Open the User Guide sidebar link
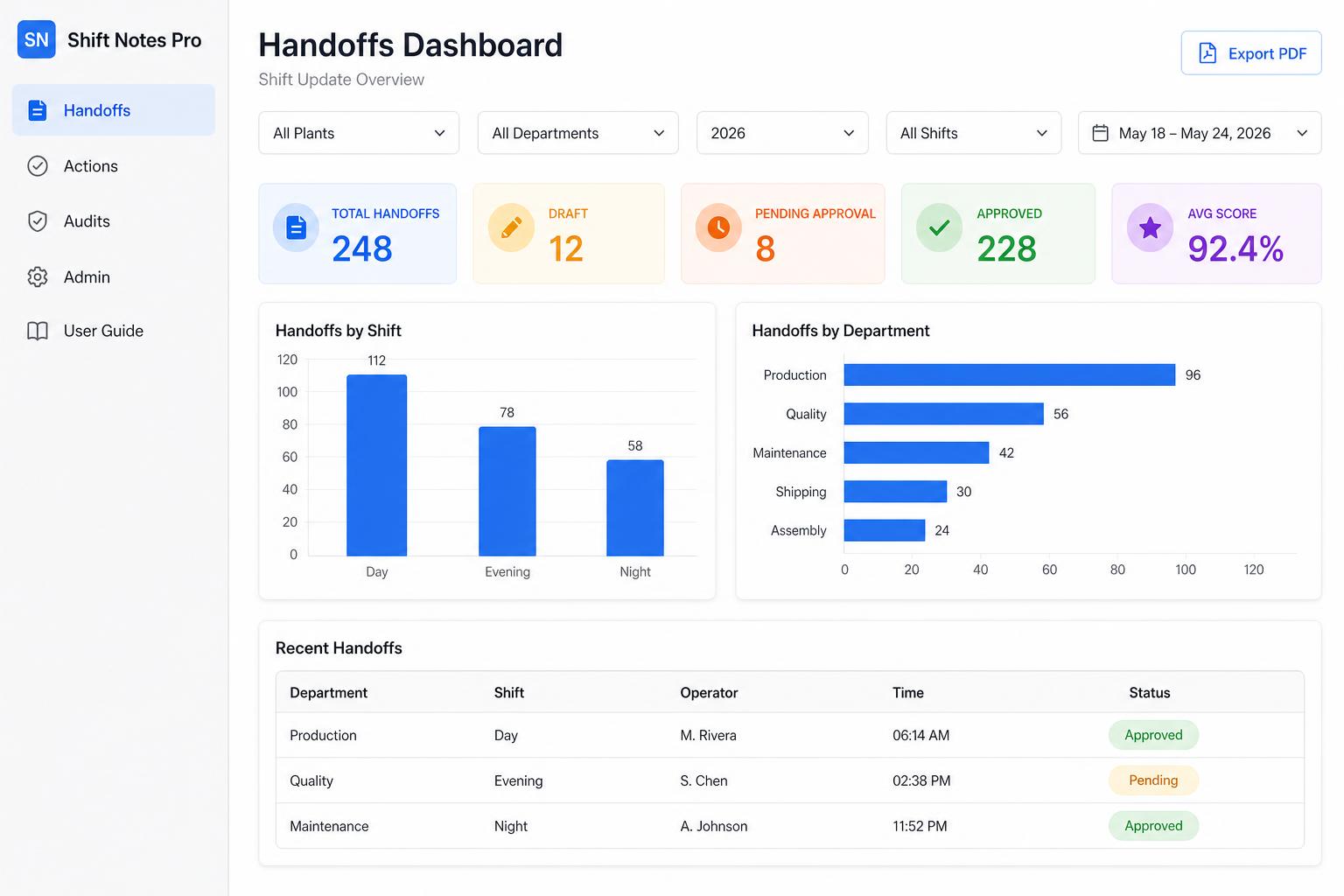Viewport: 1344px width, 896px height. [x=114, y=331]
